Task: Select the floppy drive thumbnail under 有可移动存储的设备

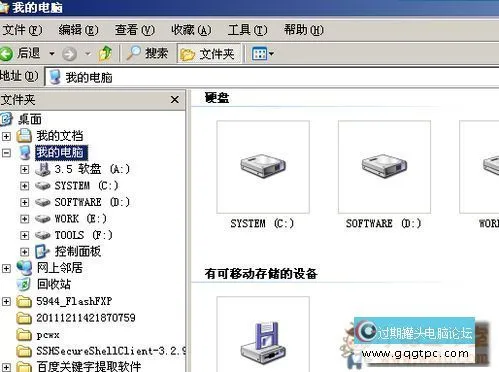Action: pos(263,334)
